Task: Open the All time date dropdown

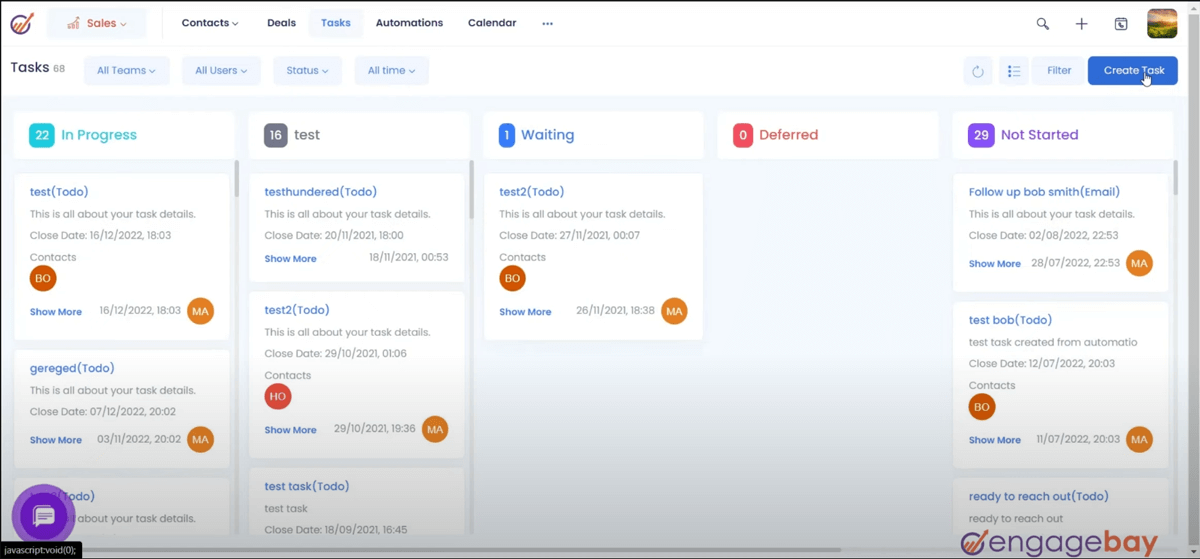Action: click(391, 71)
